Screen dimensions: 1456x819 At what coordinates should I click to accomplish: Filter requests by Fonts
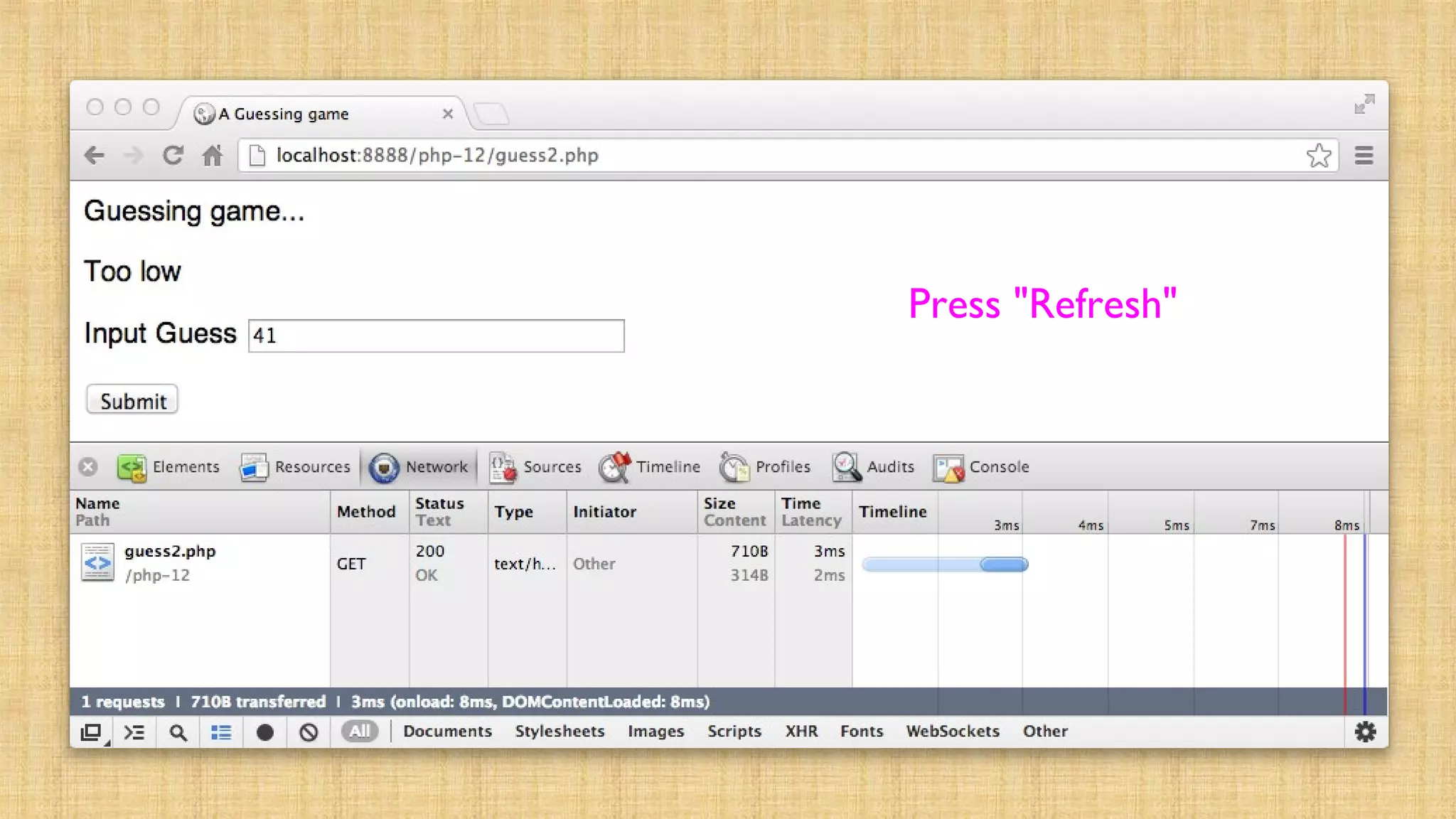pyautogui.click(x=861, y=731)
